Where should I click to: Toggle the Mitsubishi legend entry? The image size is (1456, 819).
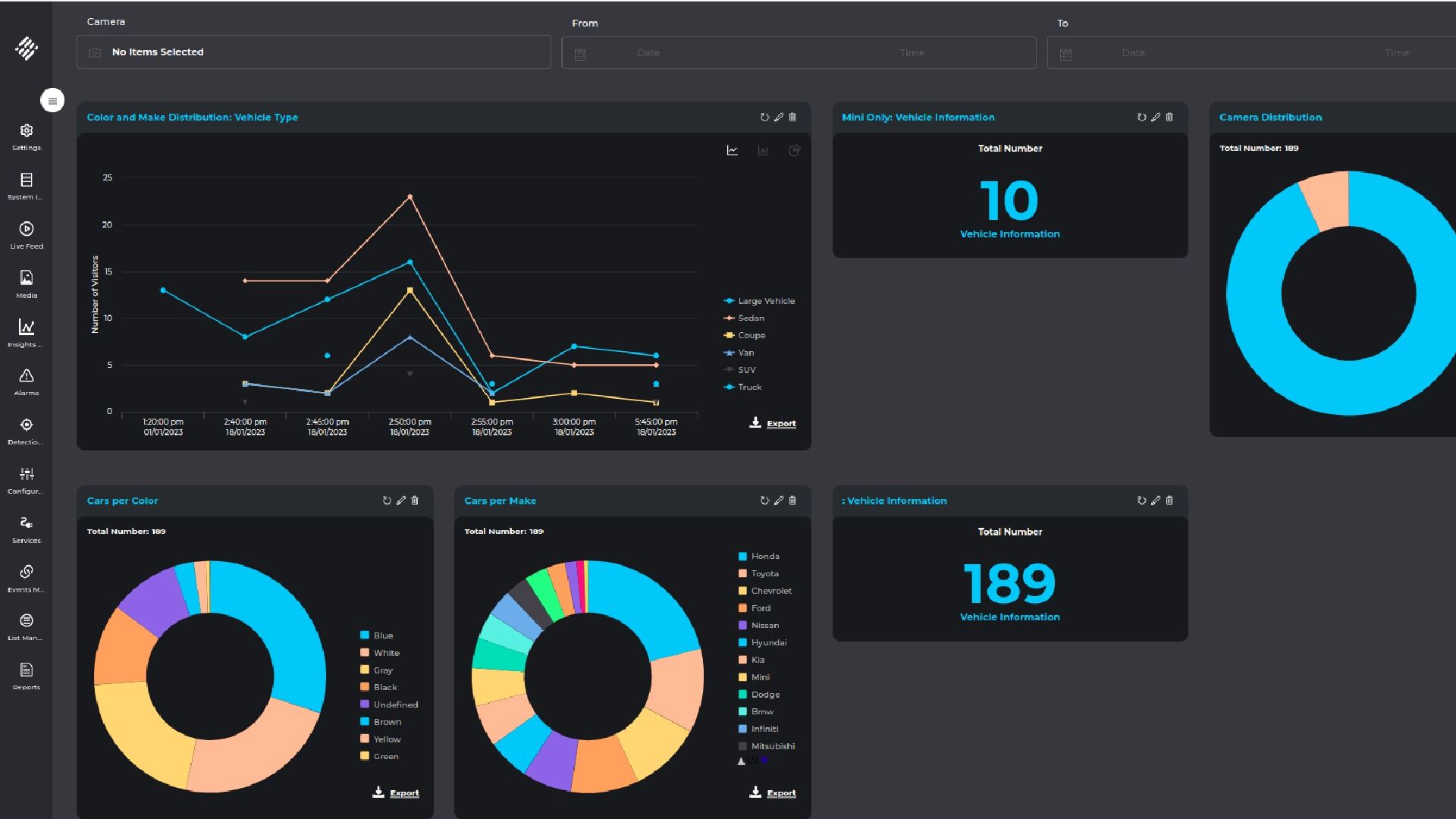point(767,746)
